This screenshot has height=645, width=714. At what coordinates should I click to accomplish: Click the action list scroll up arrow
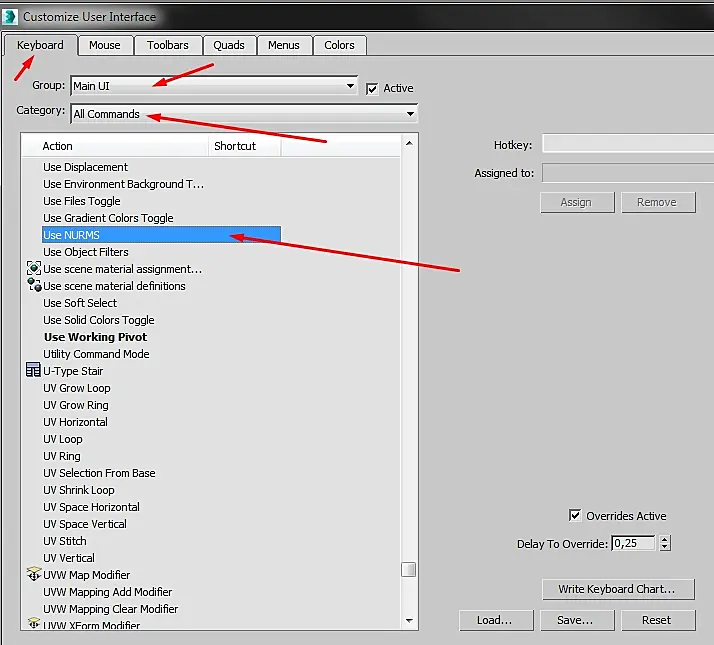click(409, 143)
